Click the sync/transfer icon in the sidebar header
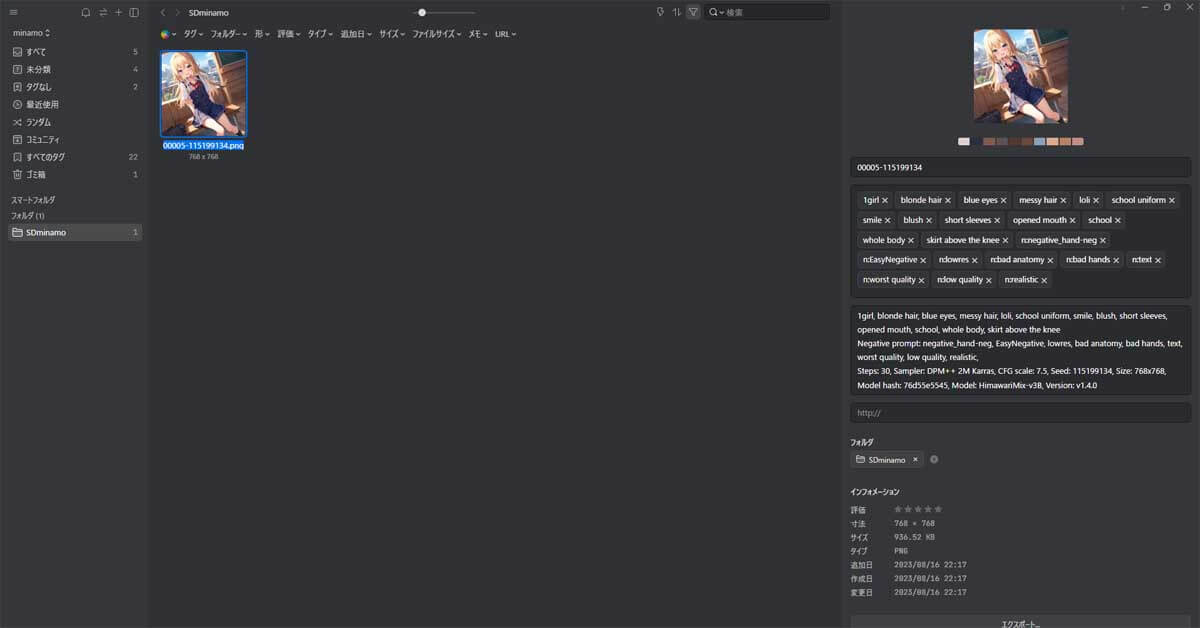The image size is (1200, 628). pyautogui.click(x=103, y=12)
